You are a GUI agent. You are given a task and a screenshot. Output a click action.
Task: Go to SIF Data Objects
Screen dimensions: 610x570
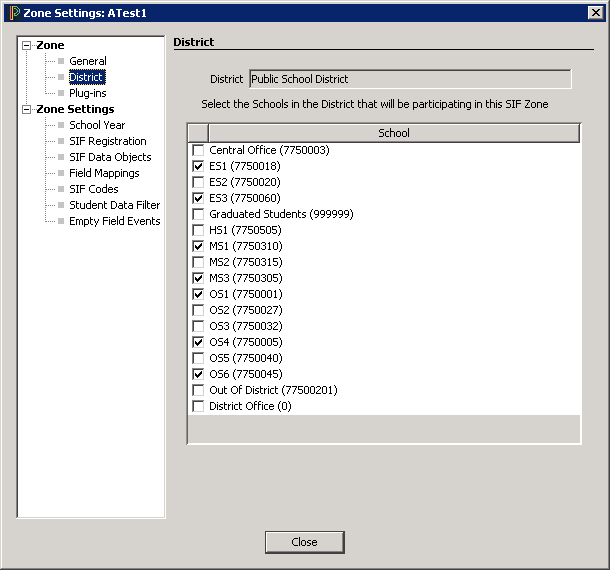click(x=110, y=157)
